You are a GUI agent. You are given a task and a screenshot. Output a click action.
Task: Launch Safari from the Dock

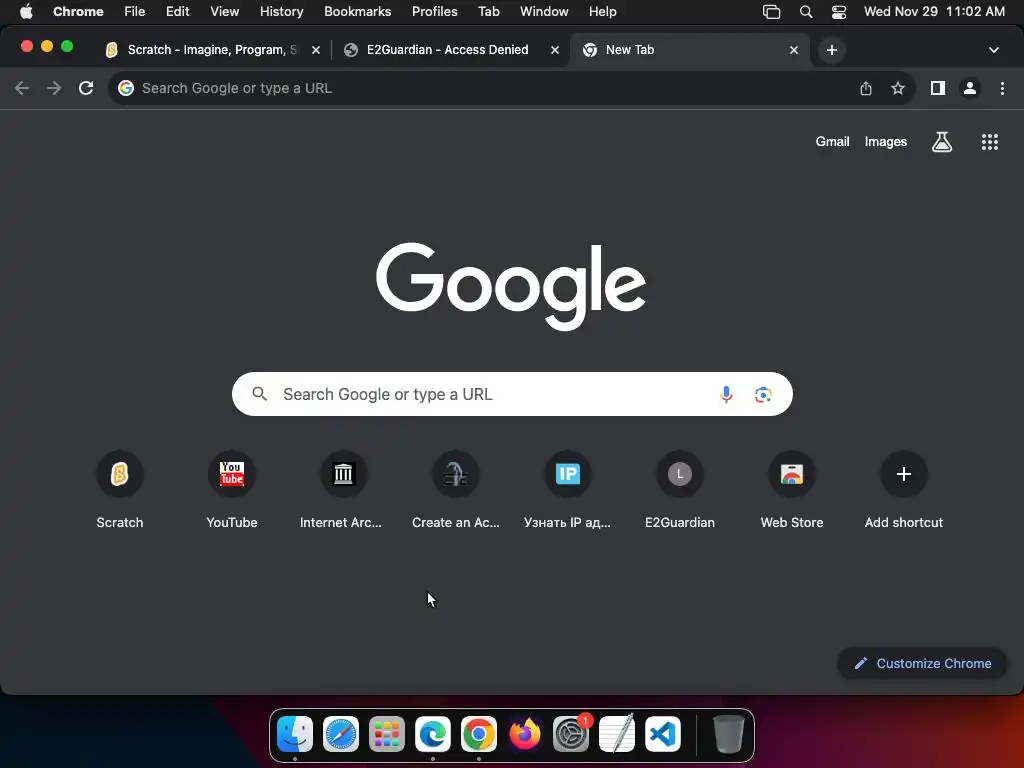tap(341, 734)
